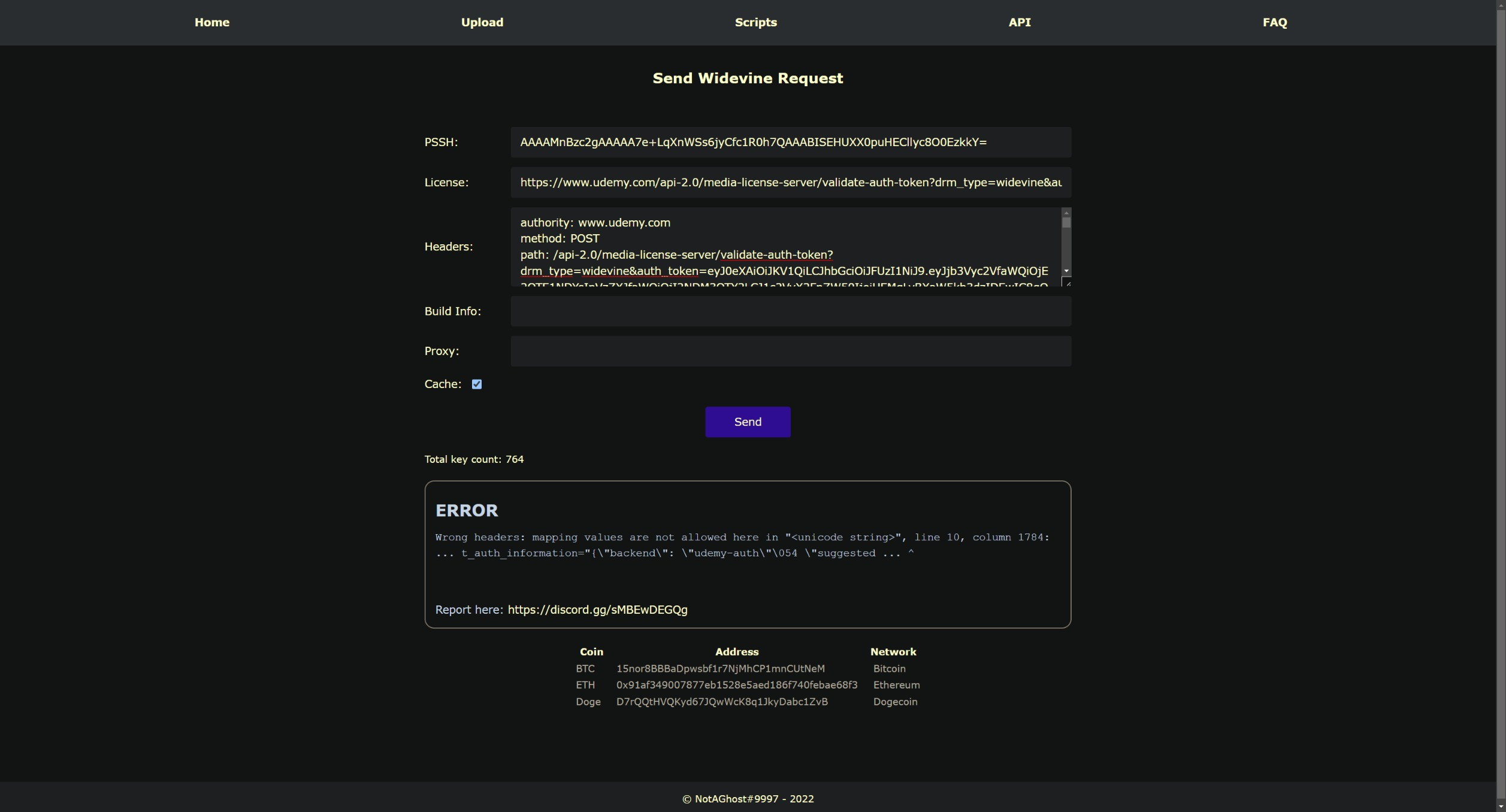Click the Build Info label
This screenshot has height=812, width=1506.
click(x=452, y=311)
